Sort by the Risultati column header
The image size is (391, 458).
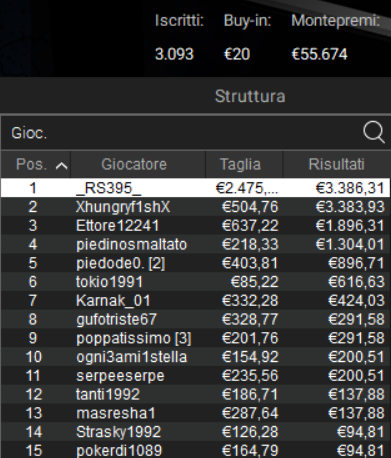pyautogui.click(x=337, y=164)
